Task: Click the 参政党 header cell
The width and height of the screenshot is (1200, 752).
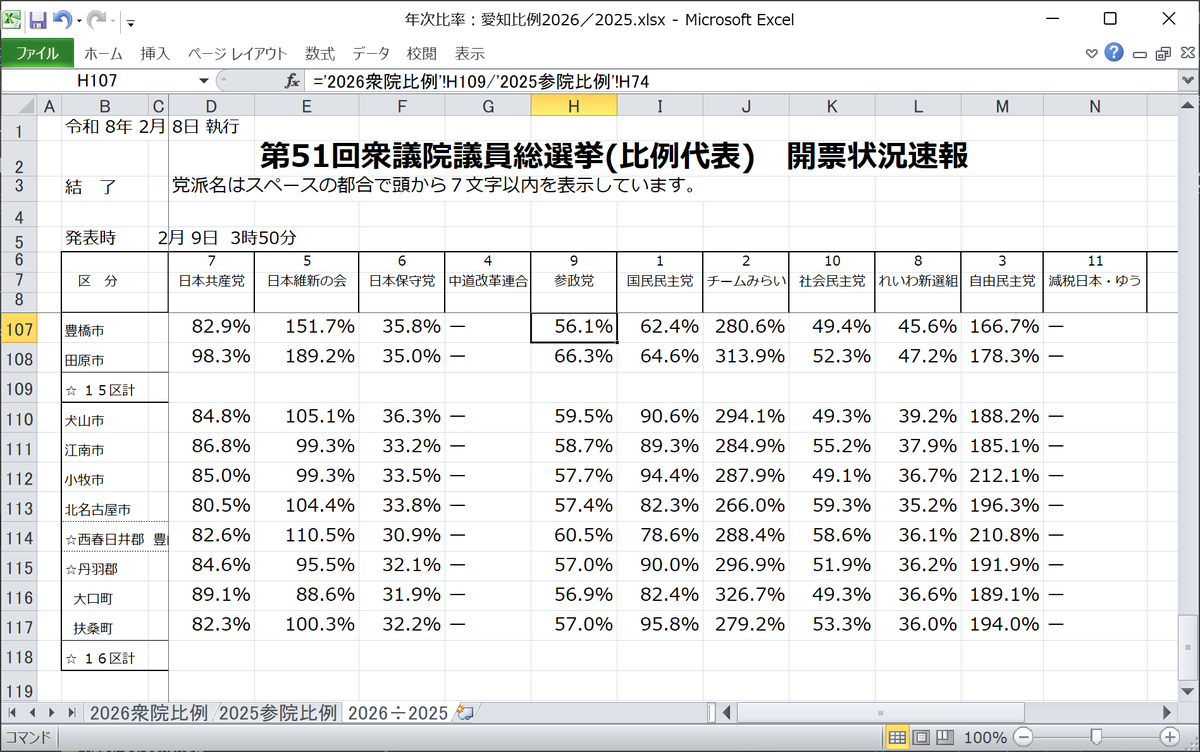Action: pyautogui.click(x=573, y=281)
